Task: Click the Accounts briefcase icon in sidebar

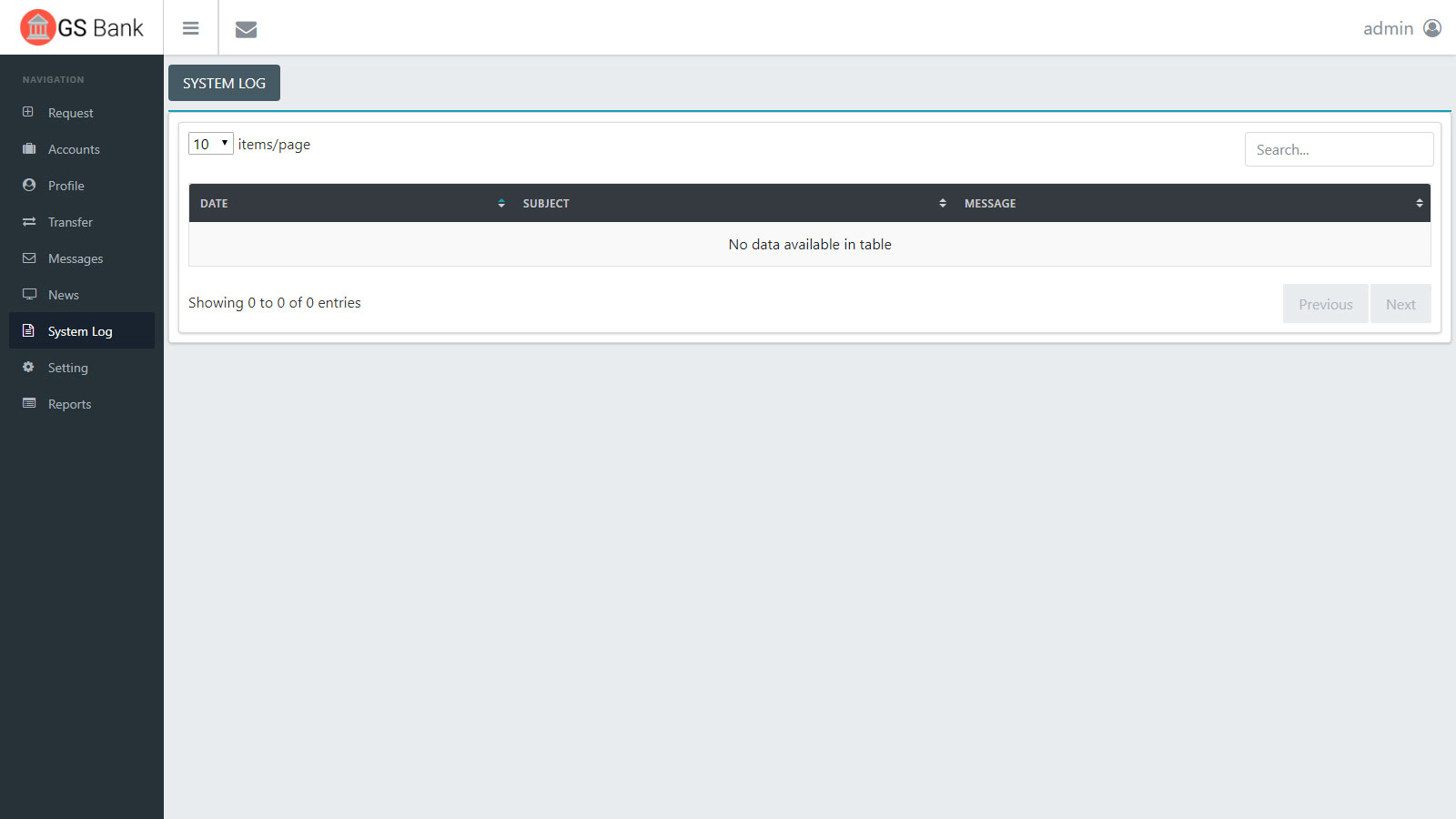Action: point(29,148)
